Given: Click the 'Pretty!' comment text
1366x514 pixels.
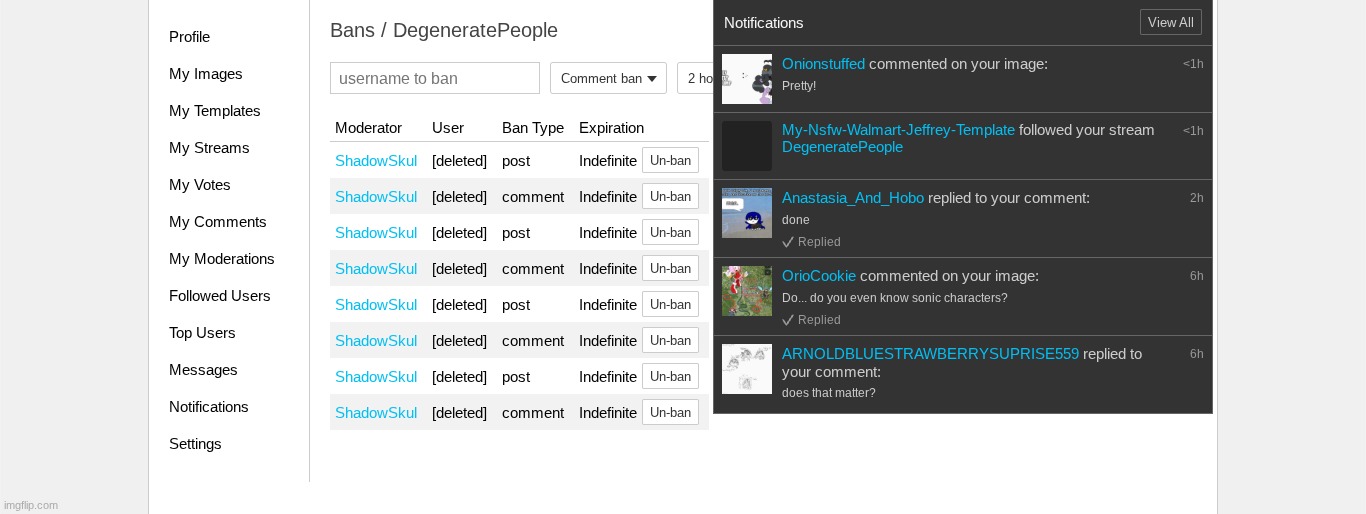Looking at the screenshot, I should coord(799,86).
